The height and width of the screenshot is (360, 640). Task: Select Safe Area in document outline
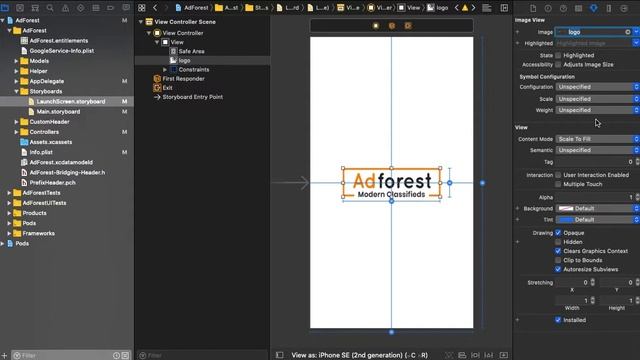pyautogui.click(x=191, y=51)
